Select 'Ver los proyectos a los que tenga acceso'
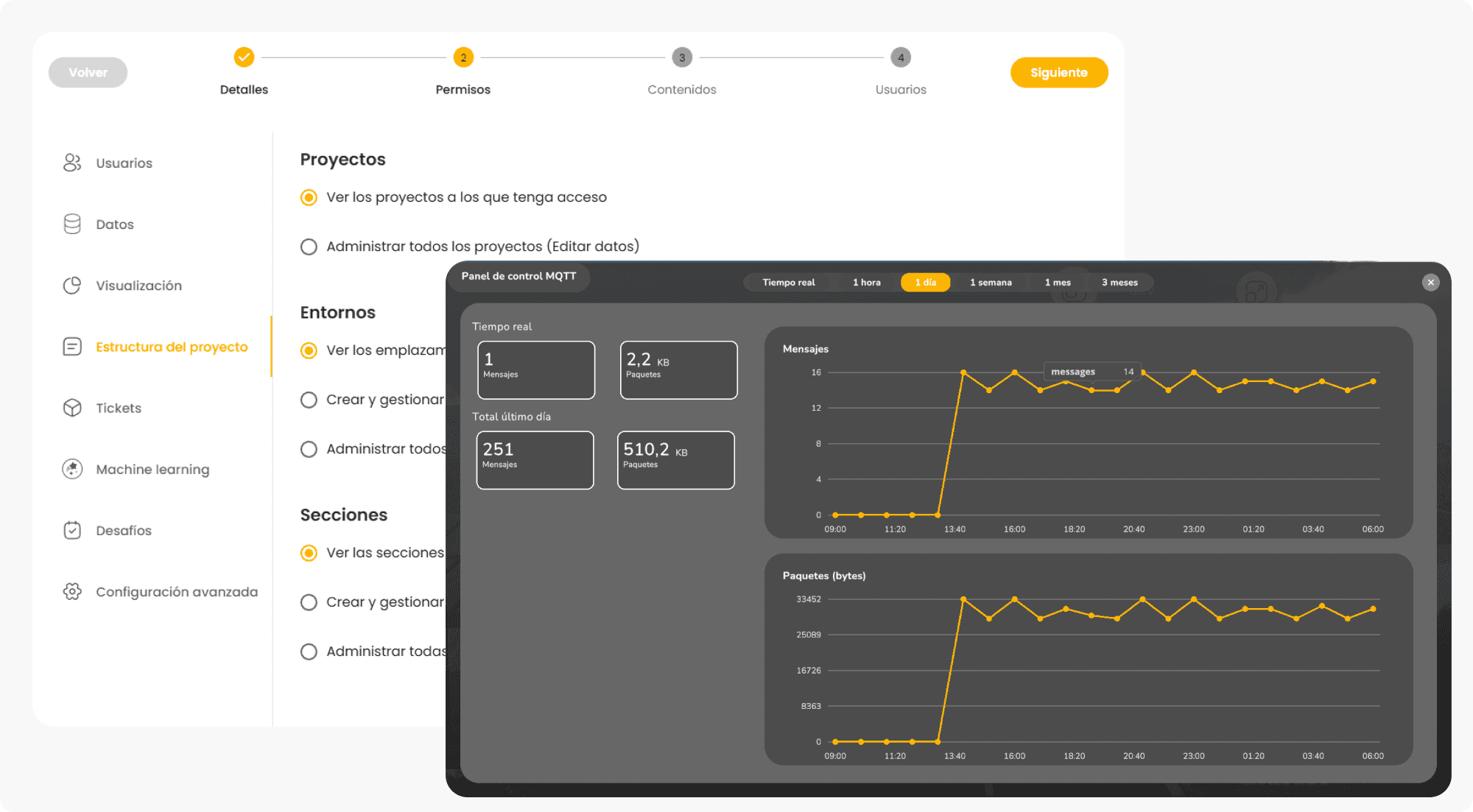 pos(309,197)
